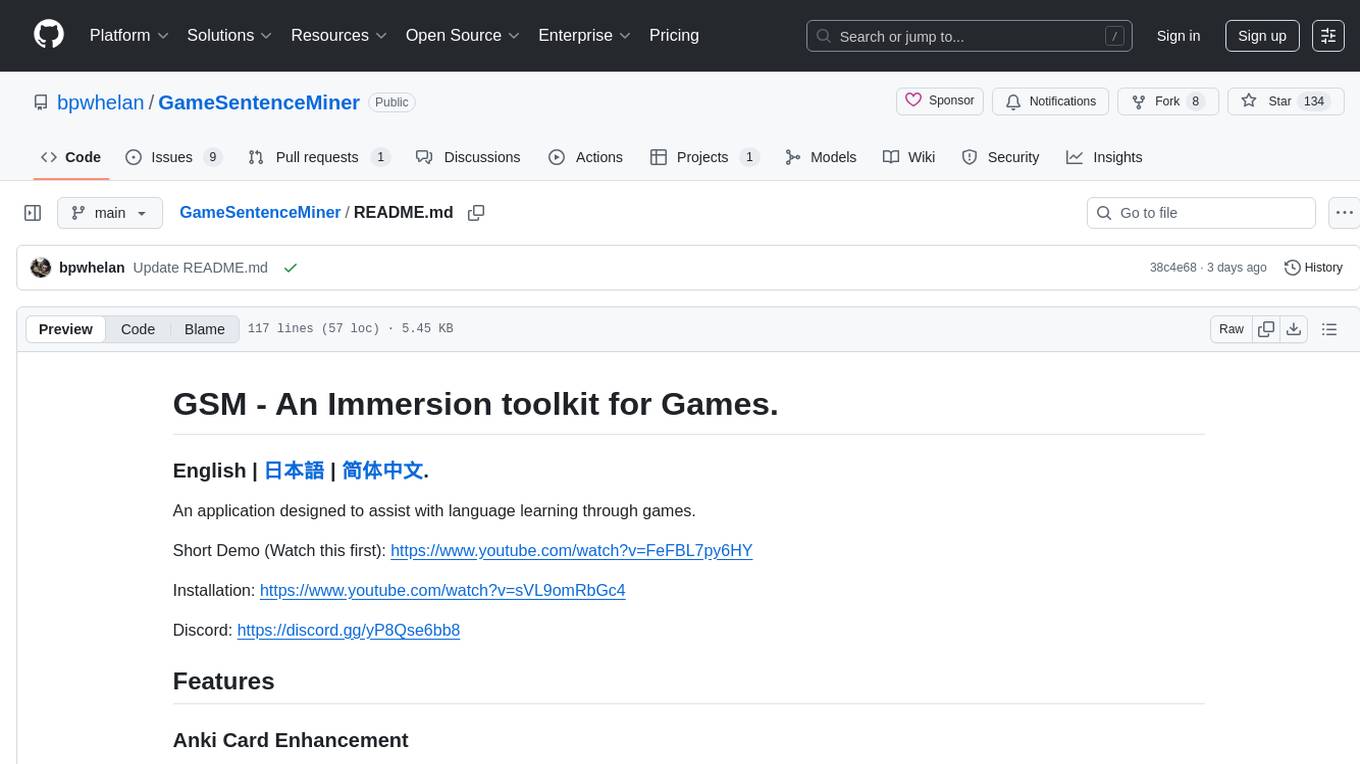This screenshot has width=1360, height=764.
Task: Click the GameSentenceMiner breadcrumb link
Action: click(x=260, y=212)
